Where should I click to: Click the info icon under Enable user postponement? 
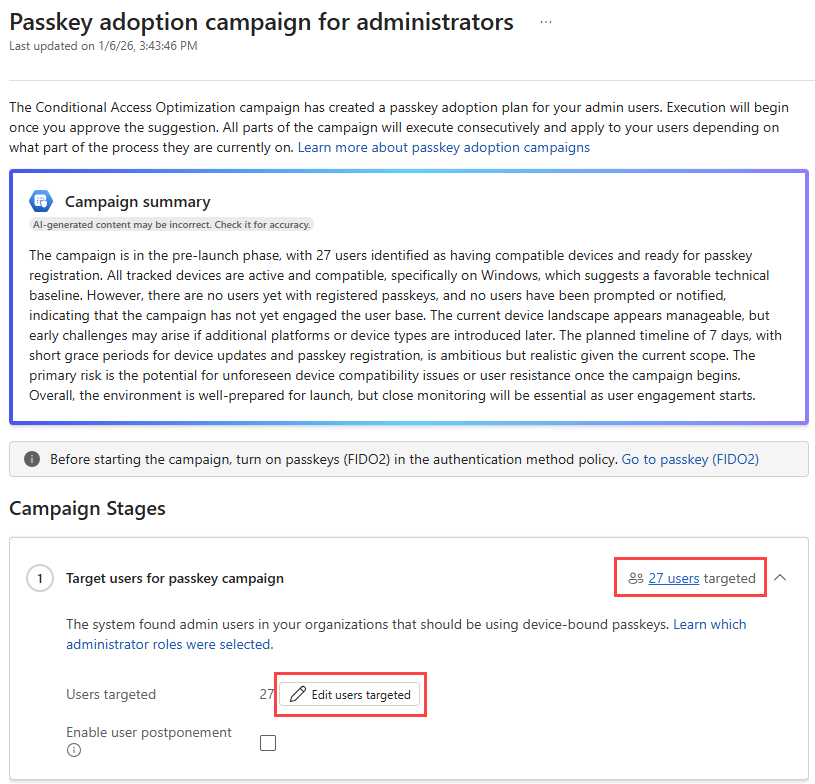(x=72, y=750)
